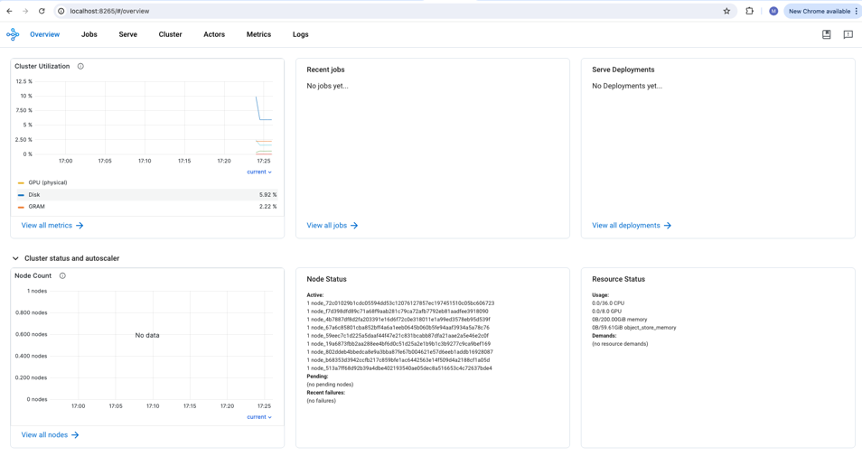862x456 pixels.
Task: Open the Cluster Utilization 'current' dropdown
Action: 259,172
